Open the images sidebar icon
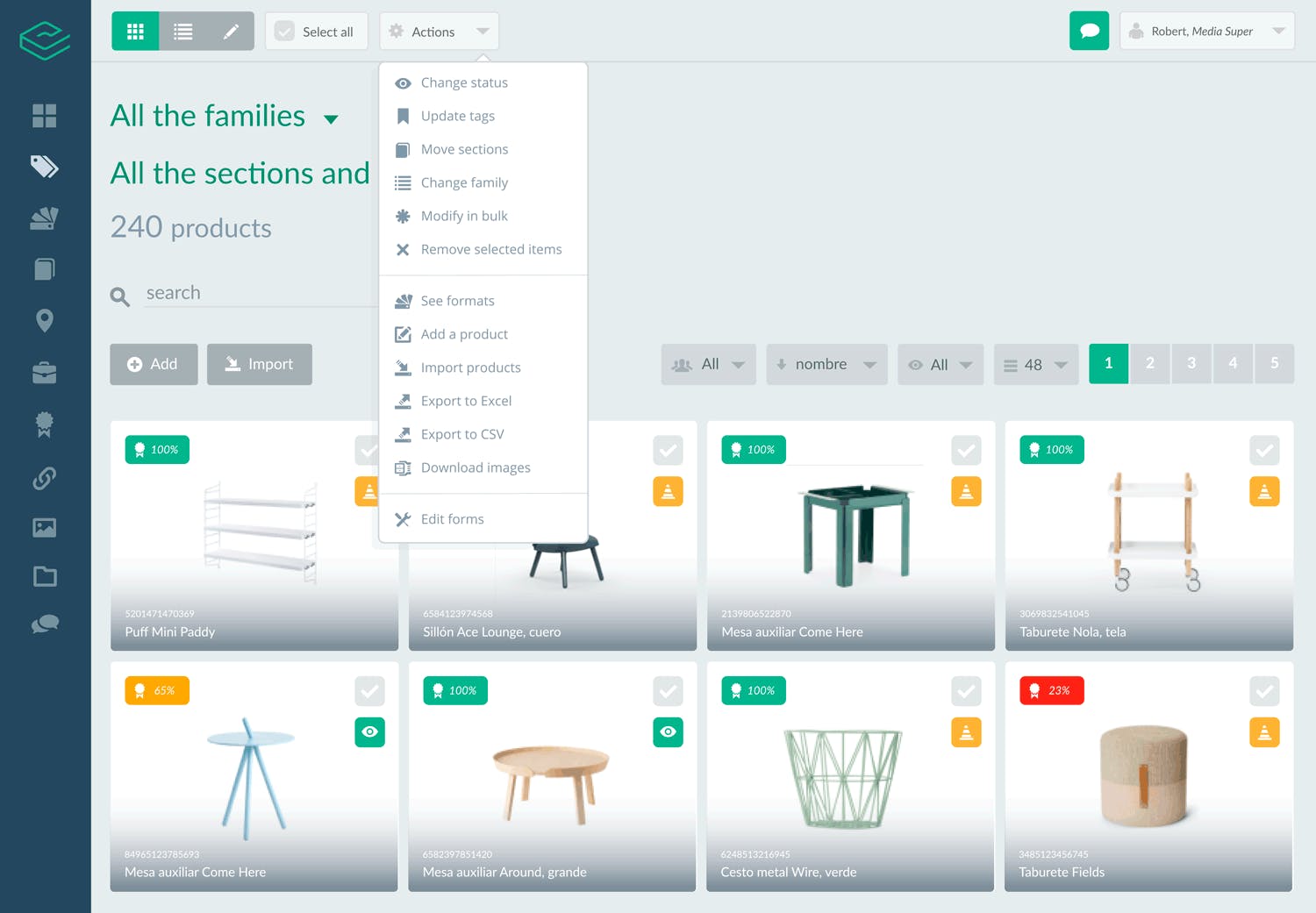The height and width of the screenshot is (913, 1316). [x=45, y=527]
